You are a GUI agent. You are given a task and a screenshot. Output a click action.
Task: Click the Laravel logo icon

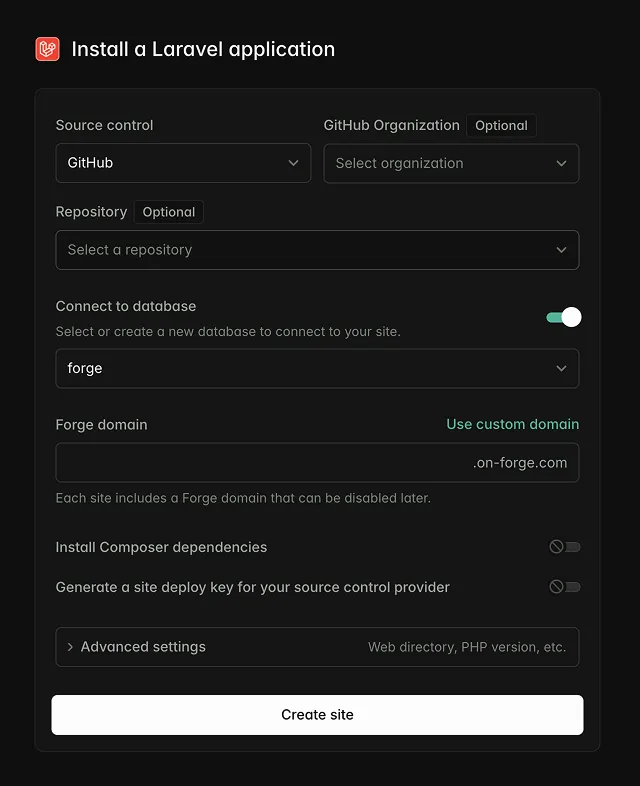click(48, 49)
